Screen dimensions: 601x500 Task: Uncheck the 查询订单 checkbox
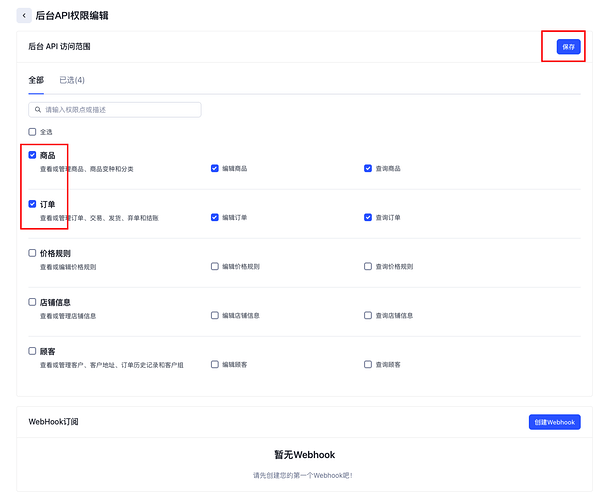(368, 217)
